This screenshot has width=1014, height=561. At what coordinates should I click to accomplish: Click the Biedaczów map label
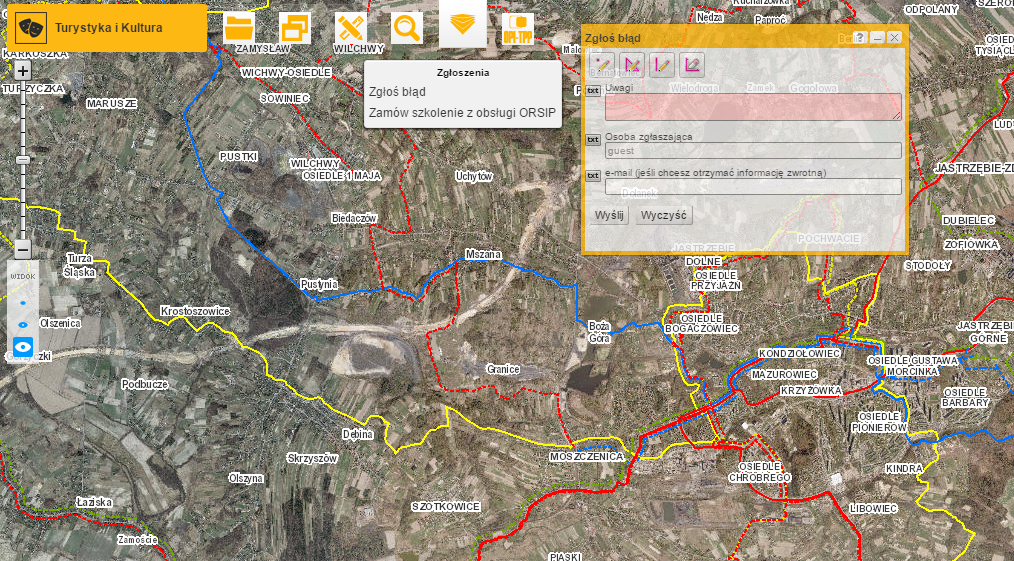354,218
